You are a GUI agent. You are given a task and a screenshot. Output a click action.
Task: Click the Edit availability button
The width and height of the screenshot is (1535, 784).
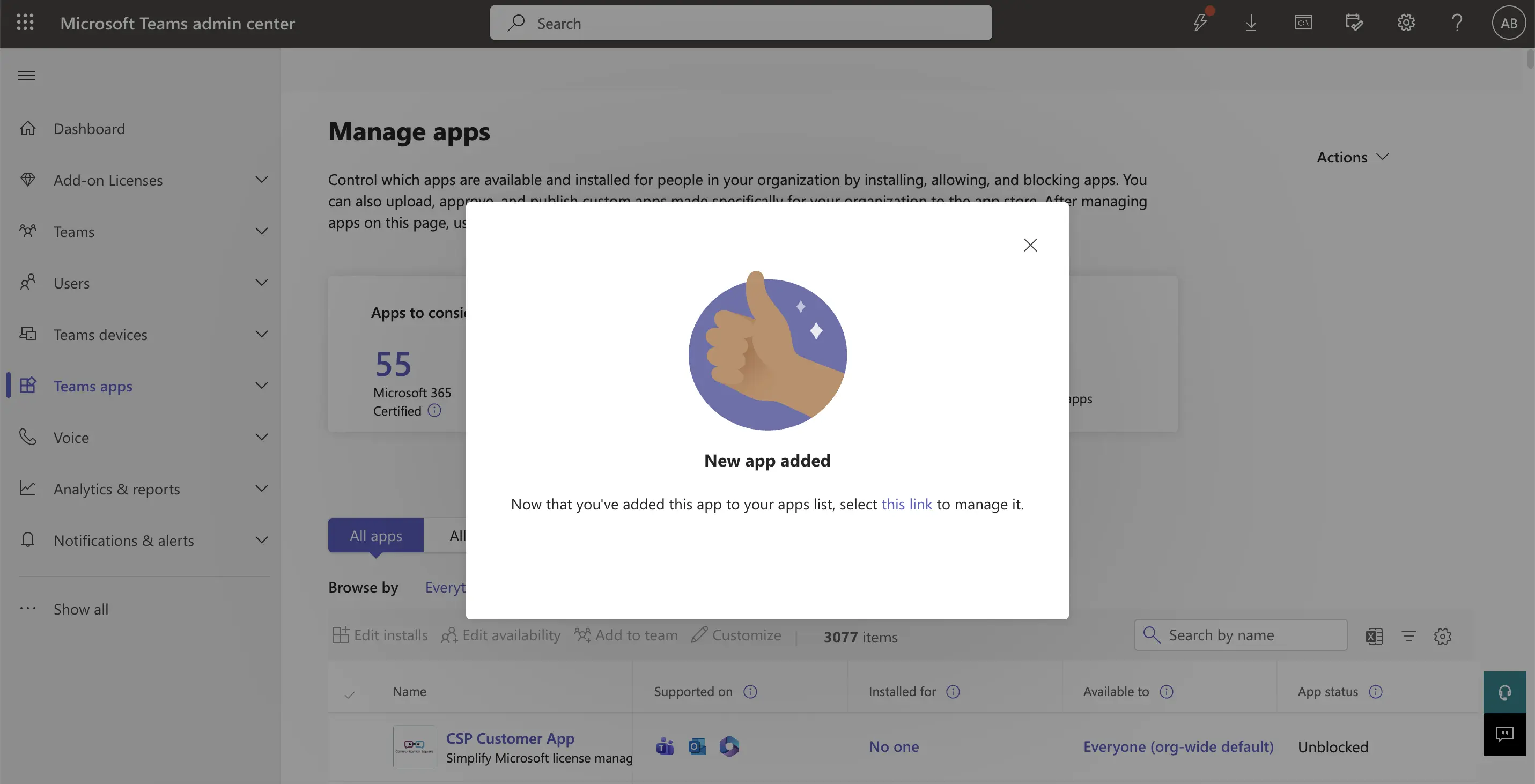click(x=500, y=635)
